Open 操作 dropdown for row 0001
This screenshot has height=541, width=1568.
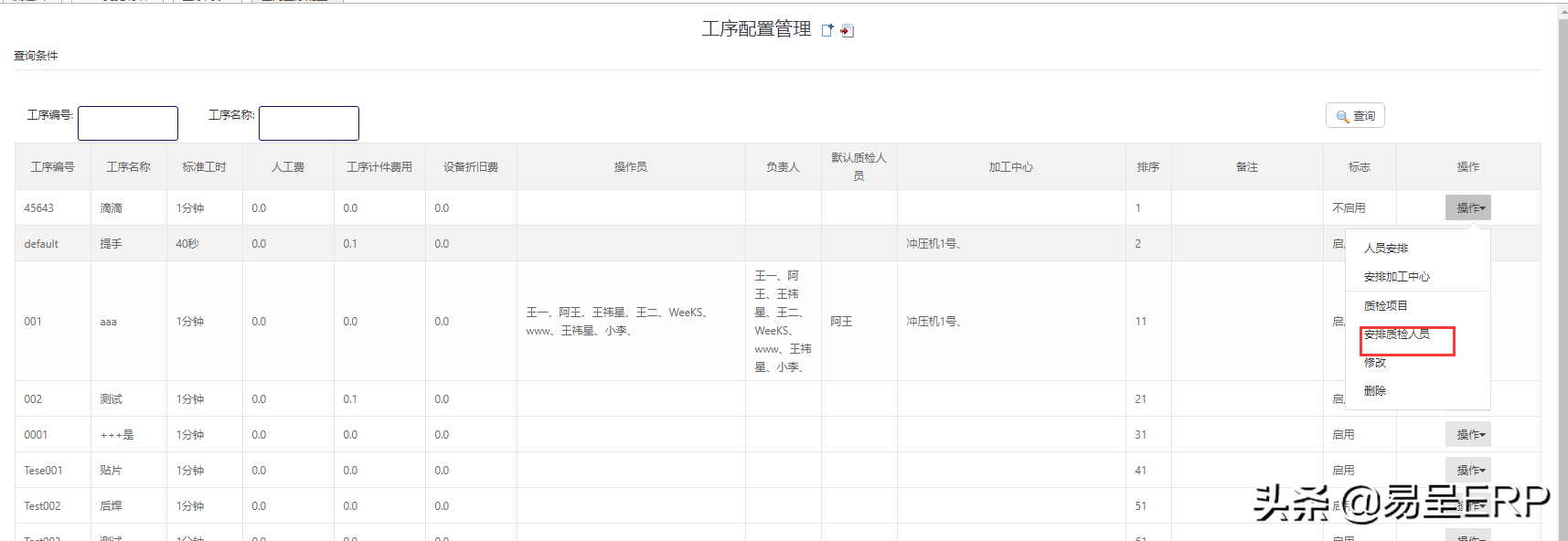pyautogui.click(x=1467, y=435)
